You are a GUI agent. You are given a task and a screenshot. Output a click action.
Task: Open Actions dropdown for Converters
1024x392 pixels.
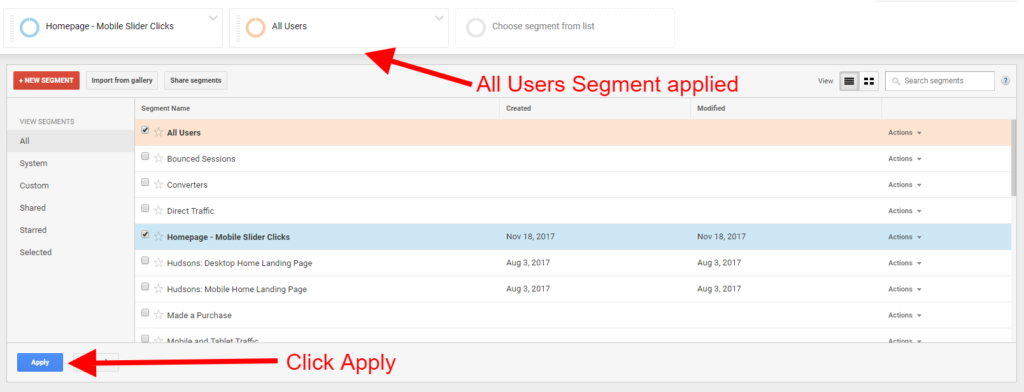click(x=904, y=185)
